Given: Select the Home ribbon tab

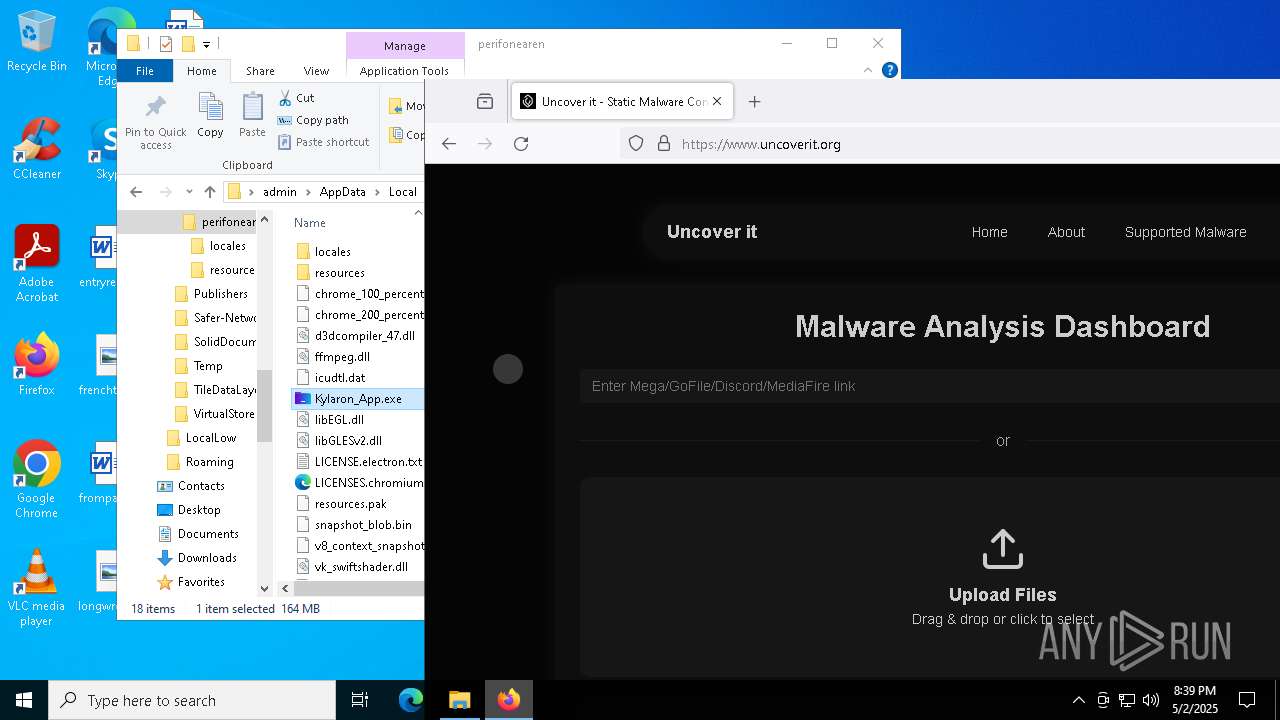Looking at the screenshot, I should (202, 71).
